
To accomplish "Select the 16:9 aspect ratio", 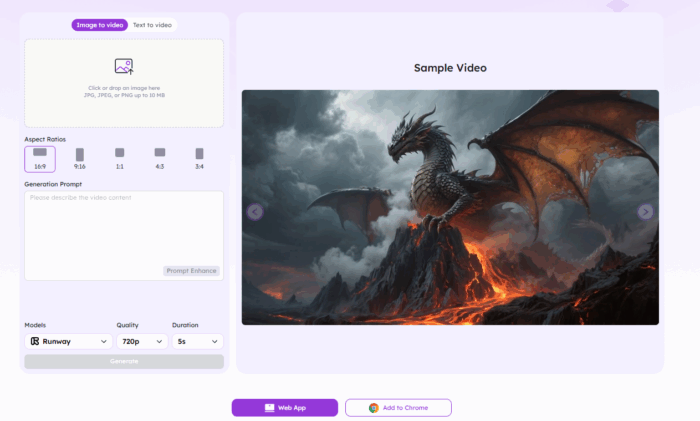I will pos(40,159).
